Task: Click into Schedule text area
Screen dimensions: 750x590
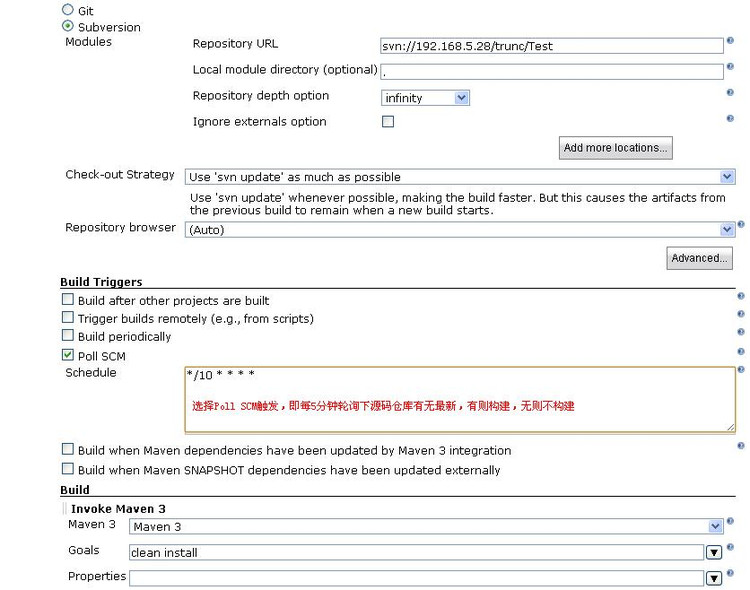Action: (x=460, y=400)
